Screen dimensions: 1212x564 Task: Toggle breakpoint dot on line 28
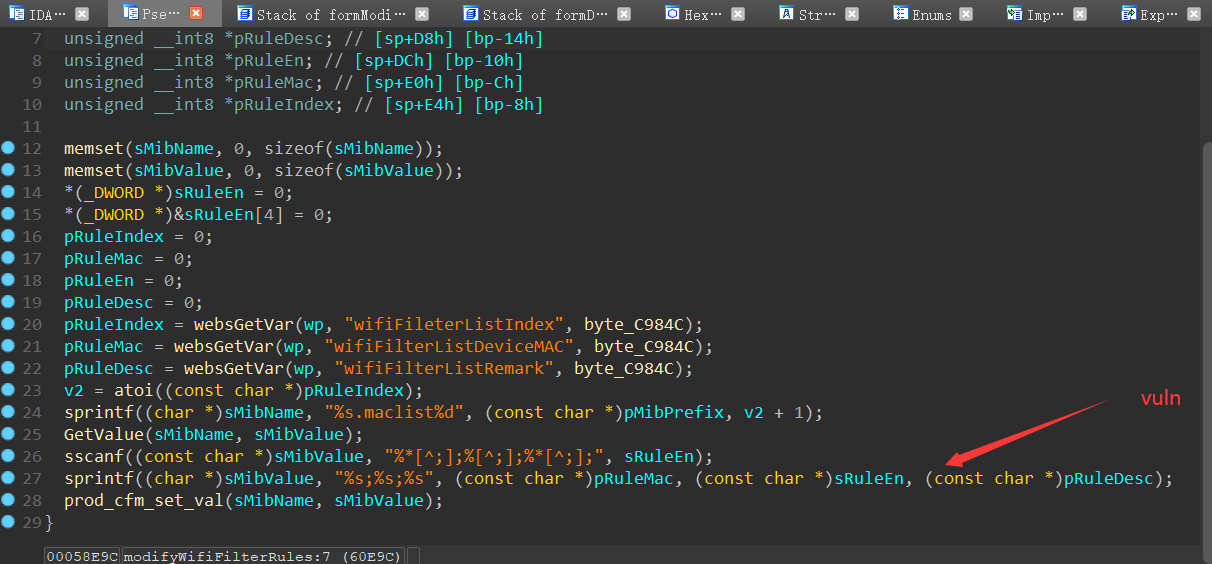click(8, 500)
